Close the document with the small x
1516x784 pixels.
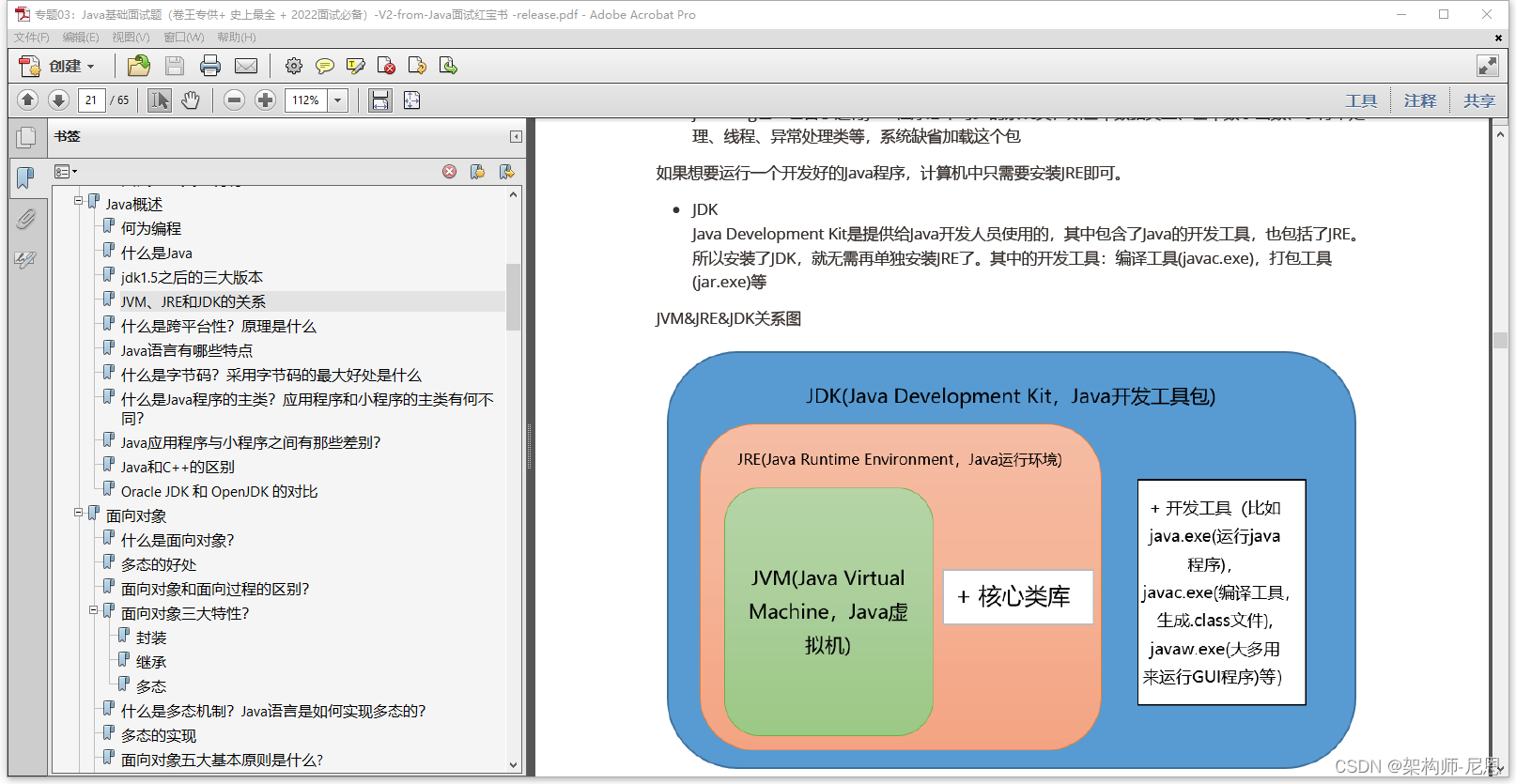[x=1498, y=38]
